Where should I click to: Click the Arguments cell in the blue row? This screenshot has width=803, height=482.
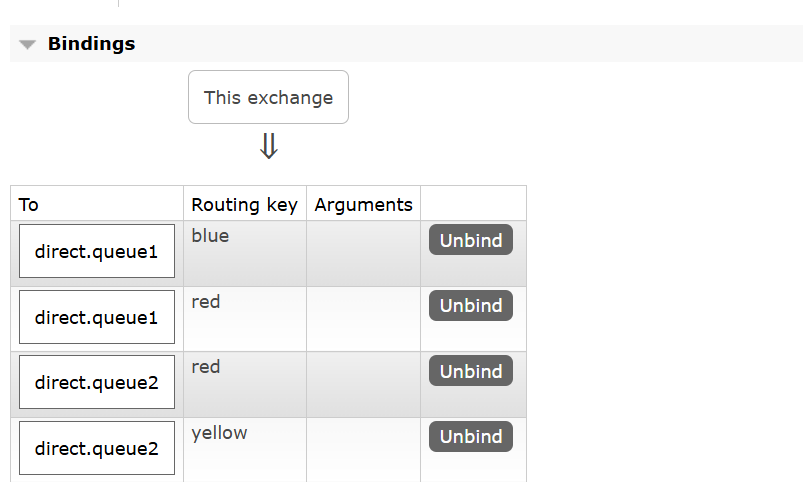click(363, 253)
